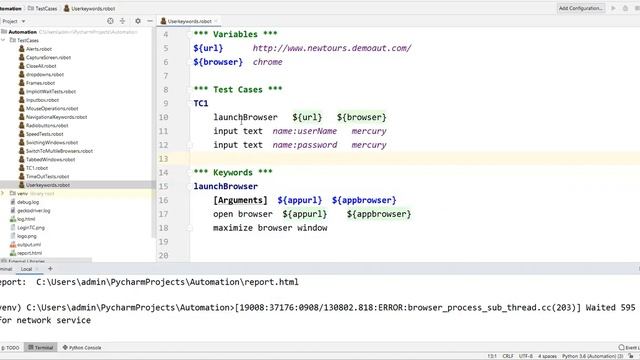Viewport: 640px width, 360px height.
Task: Click TestCases breadcrumb in navigation bar
Action: [x=42, y=8]
